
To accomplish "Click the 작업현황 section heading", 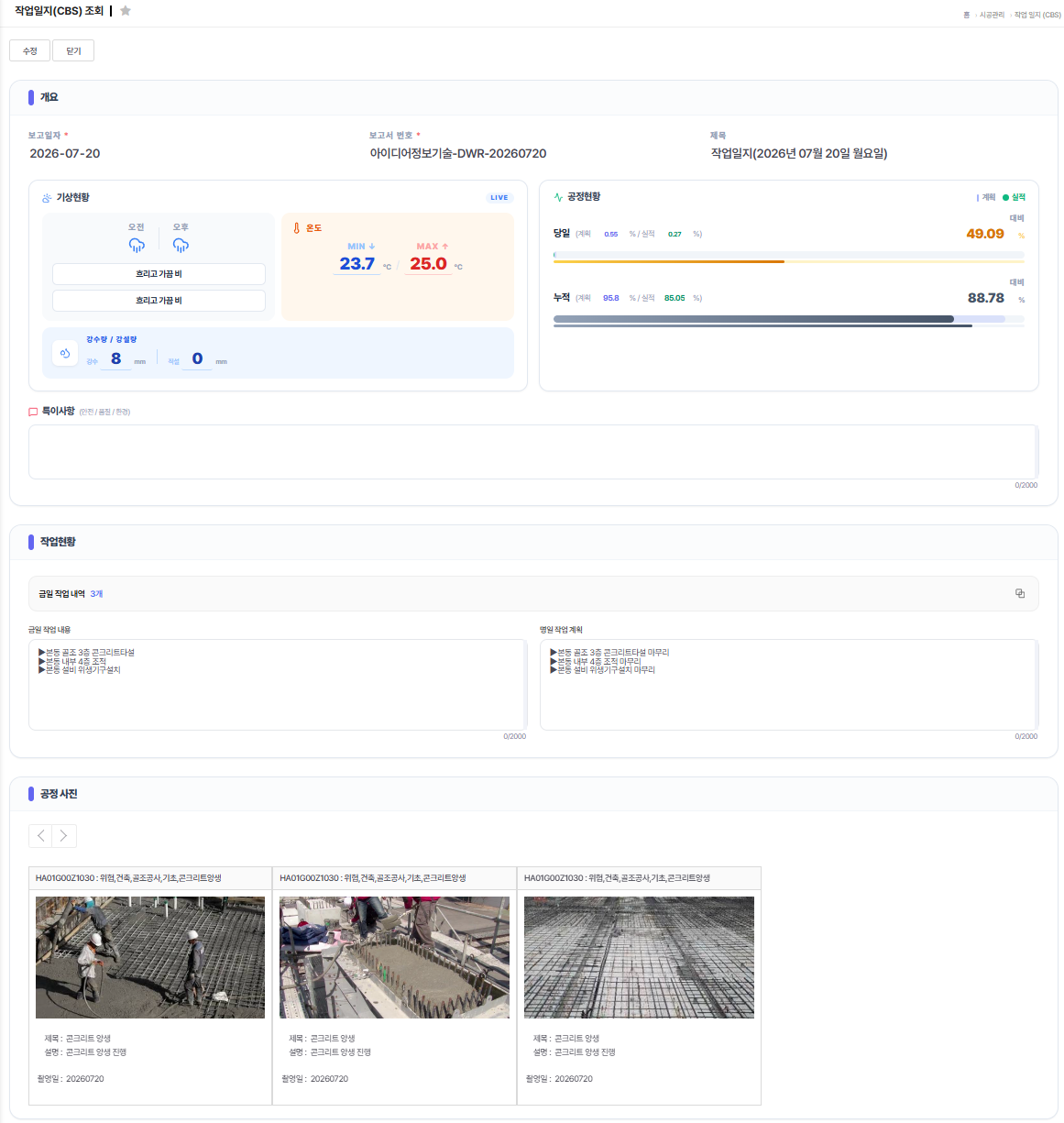I will point(58,542).
